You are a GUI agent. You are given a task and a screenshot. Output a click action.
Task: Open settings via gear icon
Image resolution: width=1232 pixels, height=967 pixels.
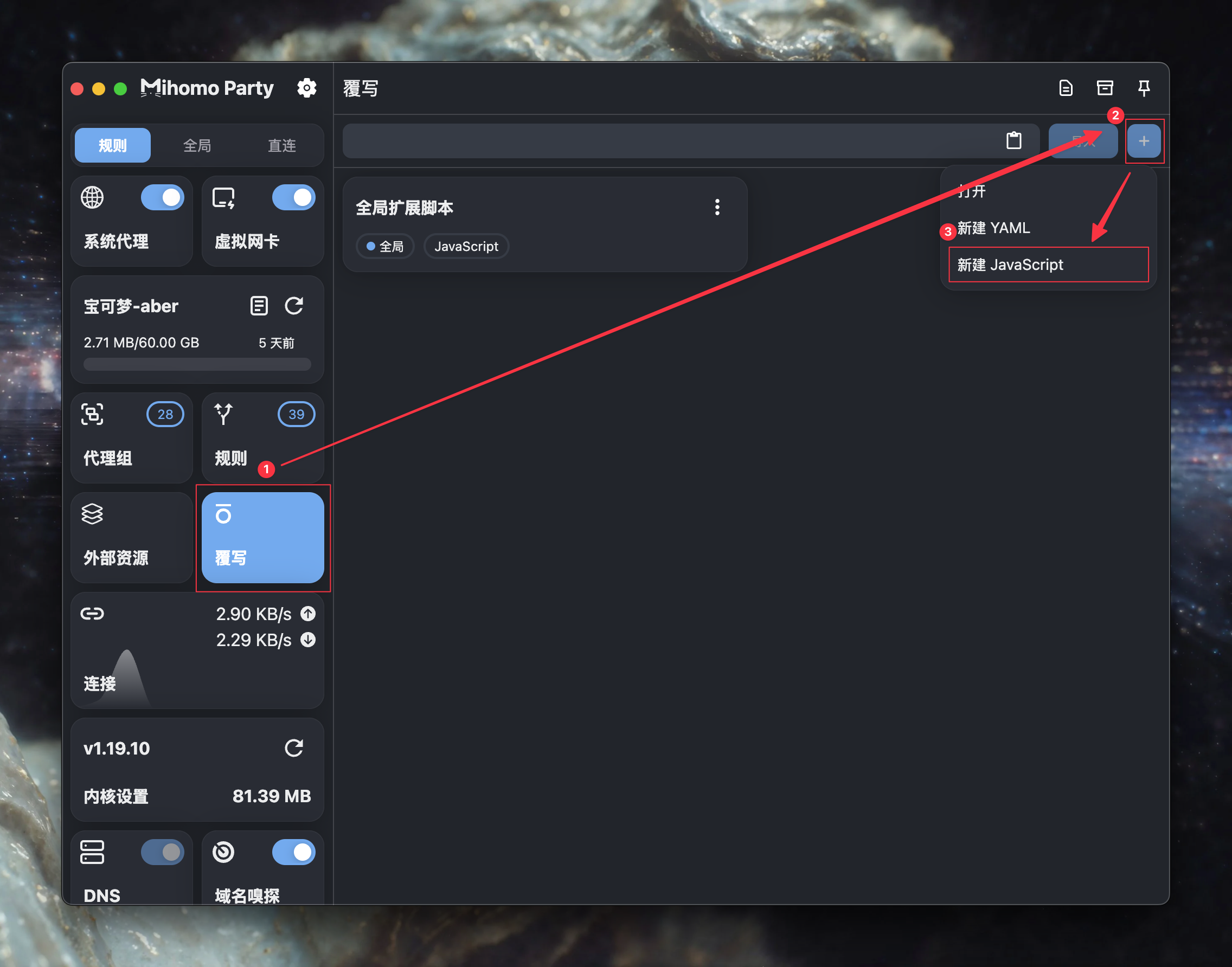coord(306,88)
